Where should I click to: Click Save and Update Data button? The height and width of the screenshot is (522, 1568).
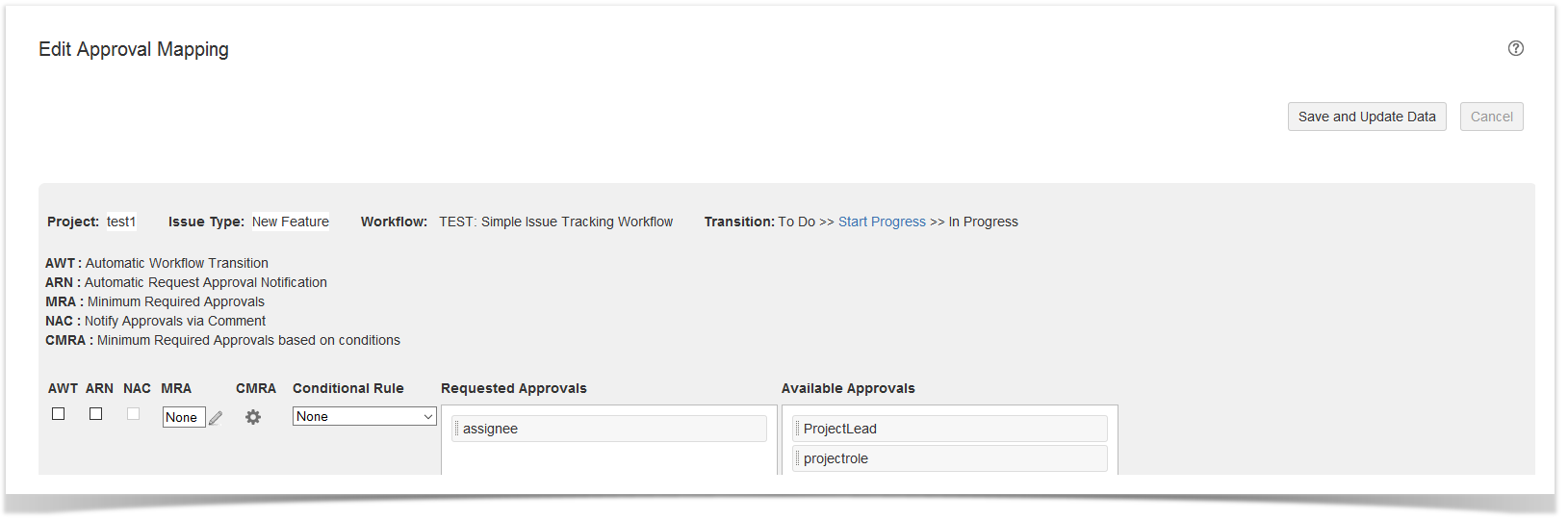coord(1366,117)
